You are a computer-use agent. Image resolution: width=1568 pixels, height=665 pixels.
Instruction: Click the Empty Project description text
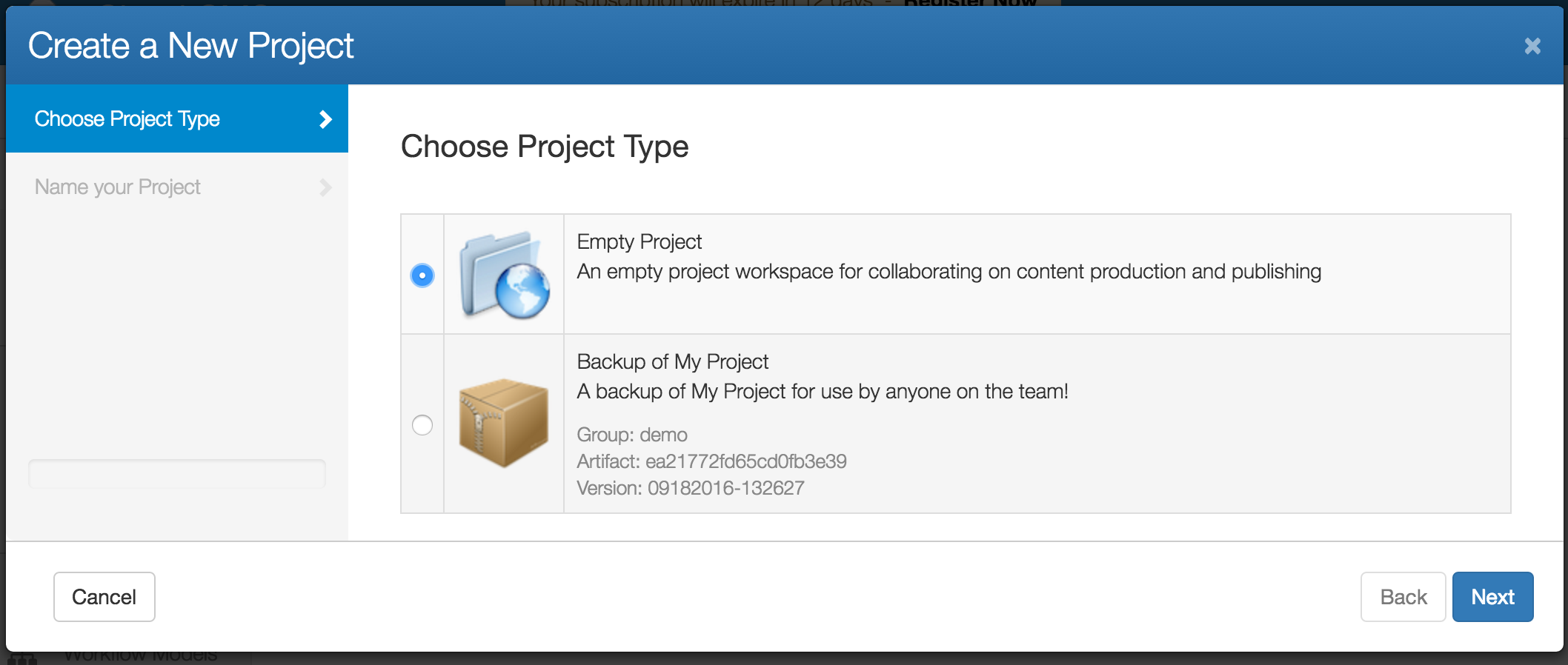[x=949, y=272]
